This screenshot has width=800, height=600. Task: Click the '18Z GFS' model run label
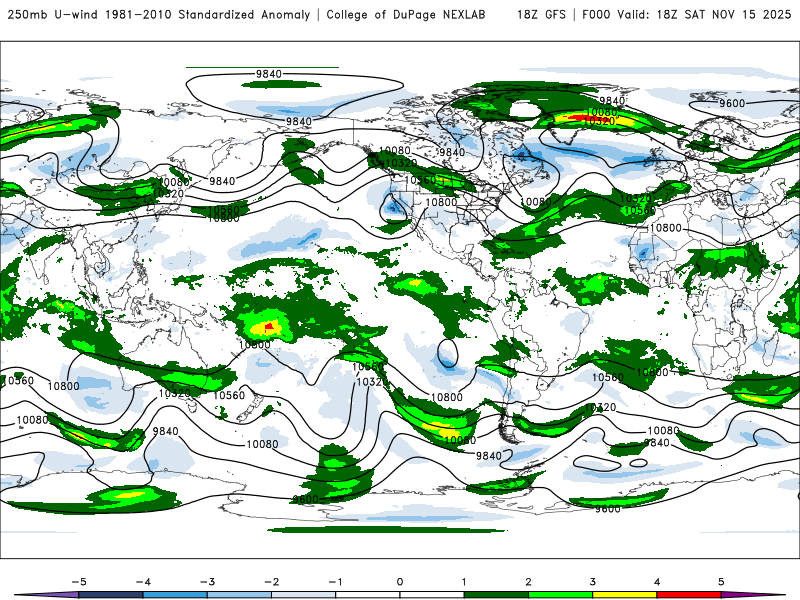pyautogui.click(x=541, y=15)
